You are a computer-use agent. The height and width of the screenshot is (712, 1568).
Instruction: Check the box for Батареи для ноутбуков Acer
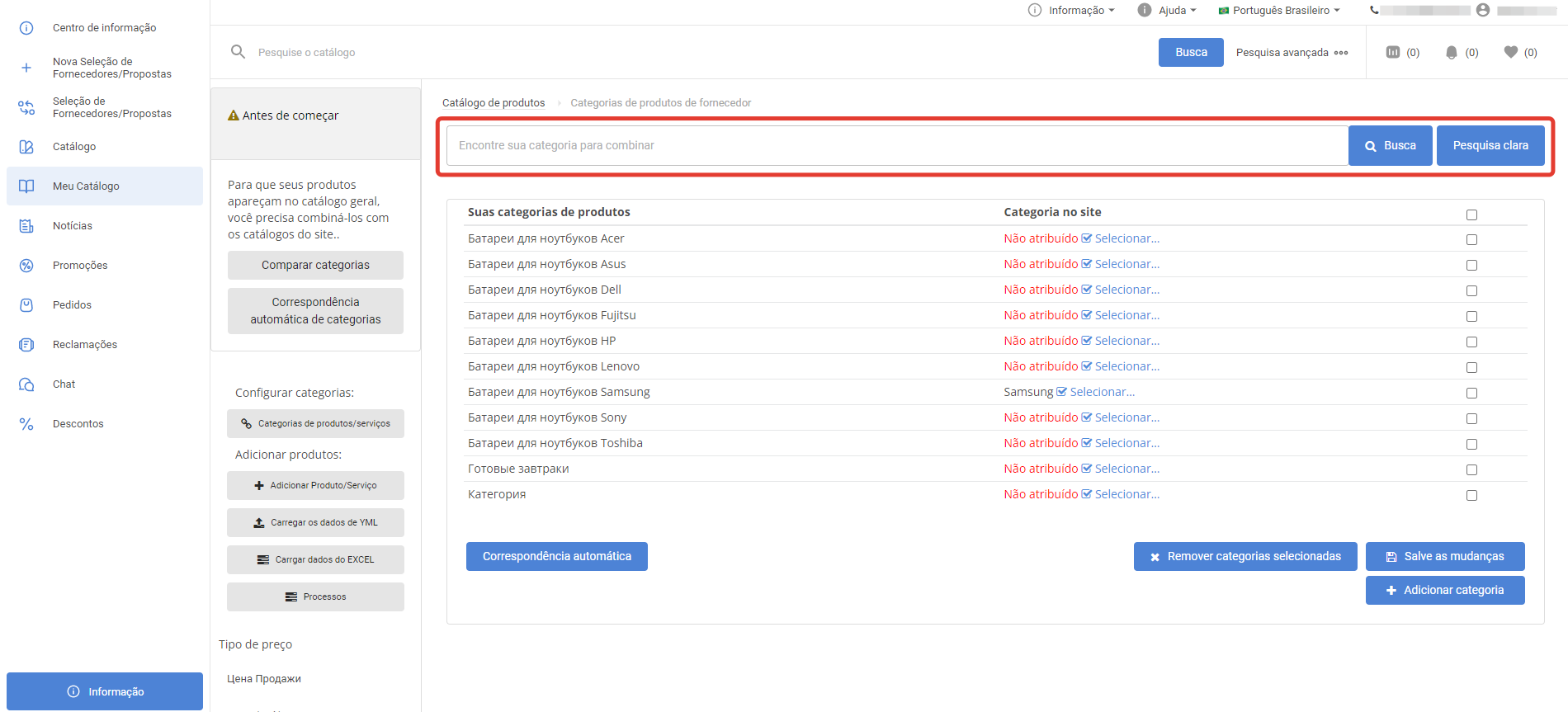1471,239
